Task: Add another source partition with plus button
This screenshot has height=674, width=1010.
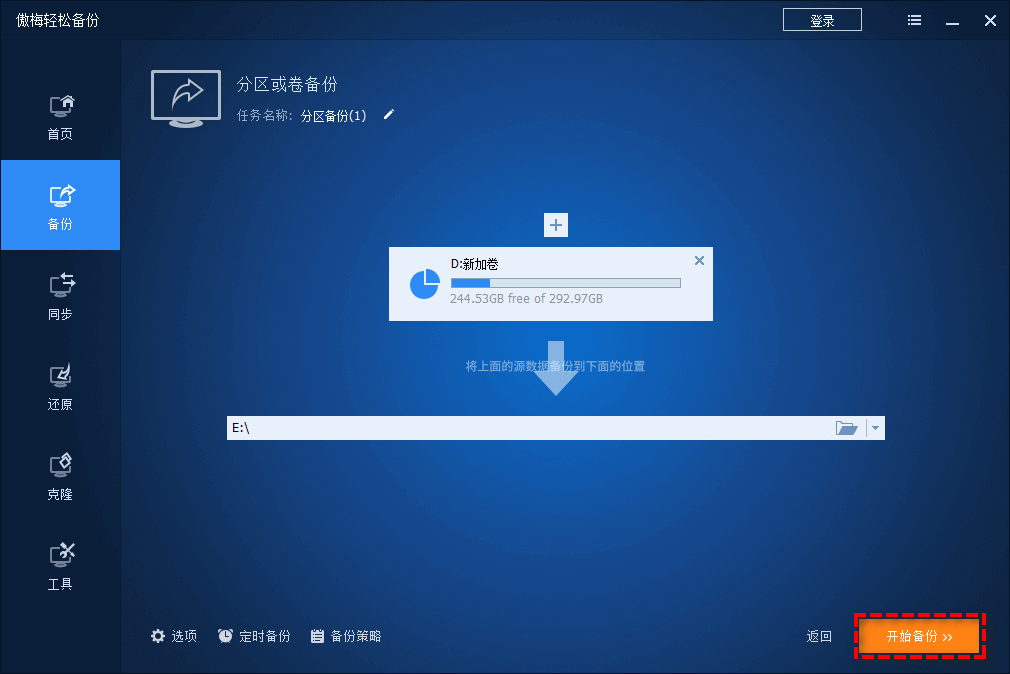Action: (556, 225)
